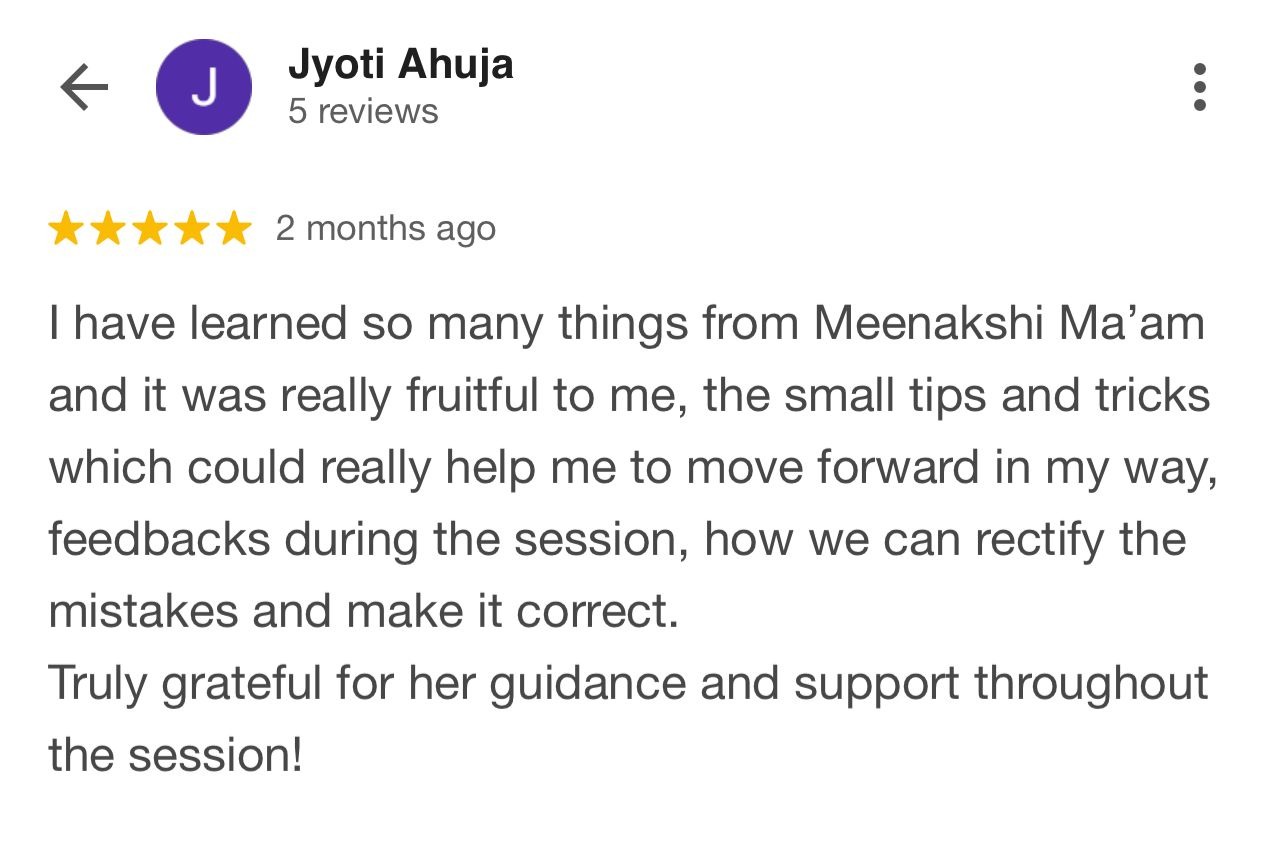Click the third yellow rating star

(x=149, y=229)
